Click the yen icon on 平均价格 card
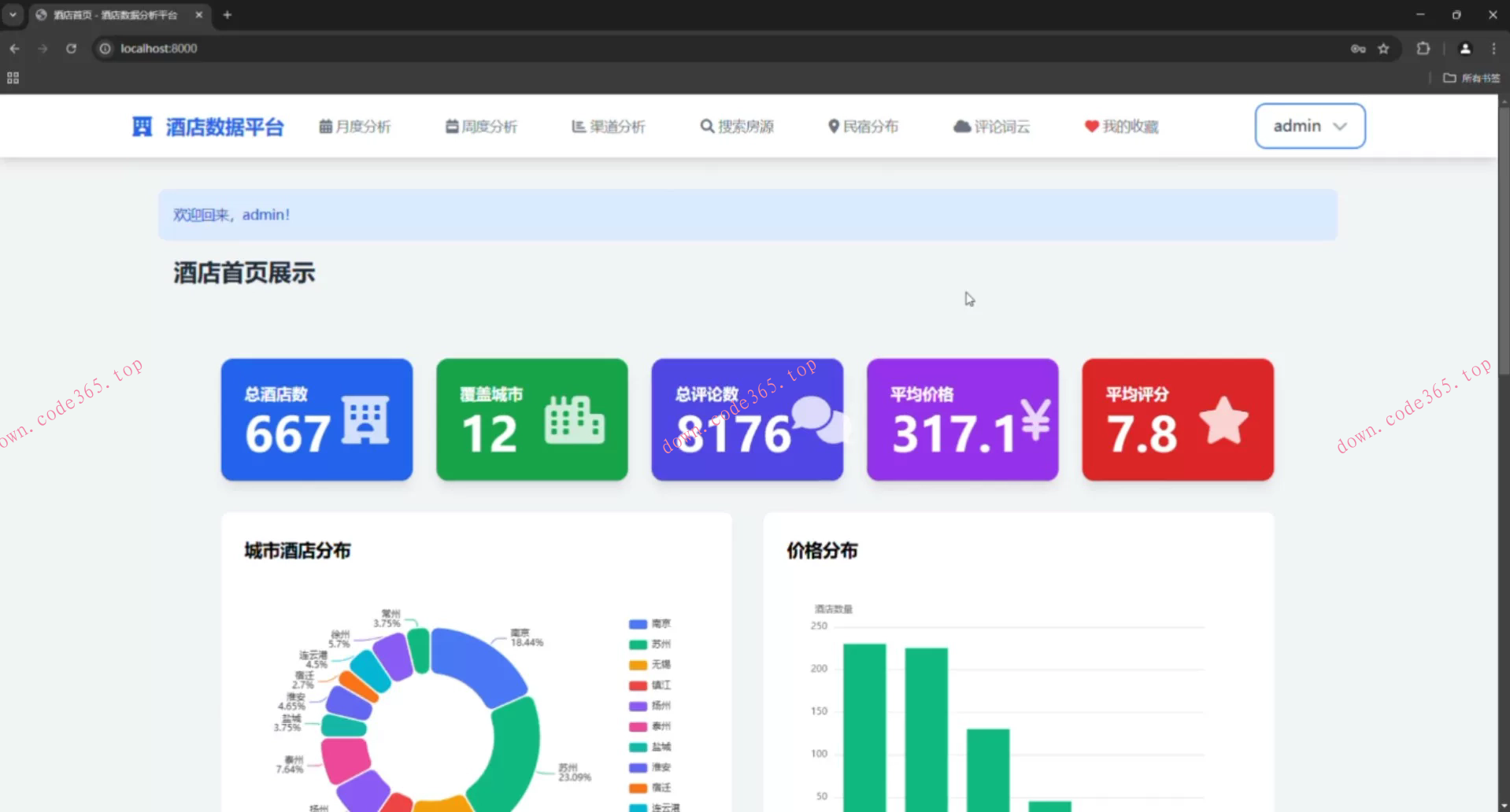The image size is (1510, 812). 1035,420
